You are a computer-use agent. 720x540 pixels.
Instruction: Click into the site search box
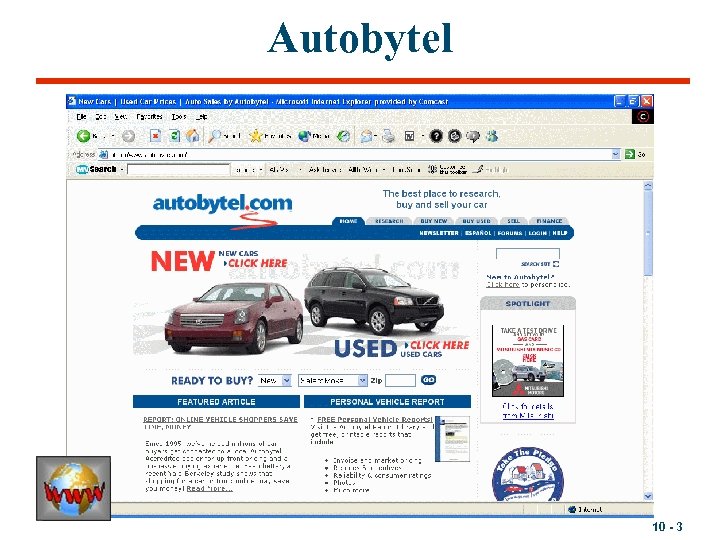[x=528, y=253]
